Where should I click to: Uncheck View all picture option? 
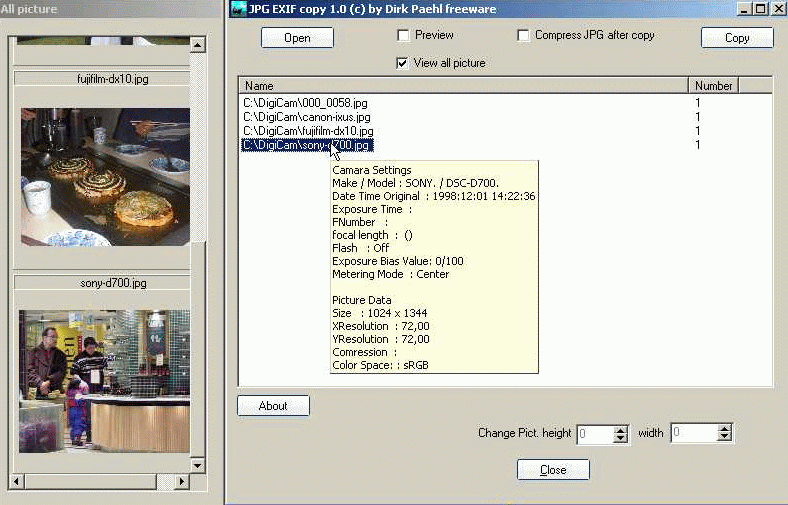[x=403, y=63]
